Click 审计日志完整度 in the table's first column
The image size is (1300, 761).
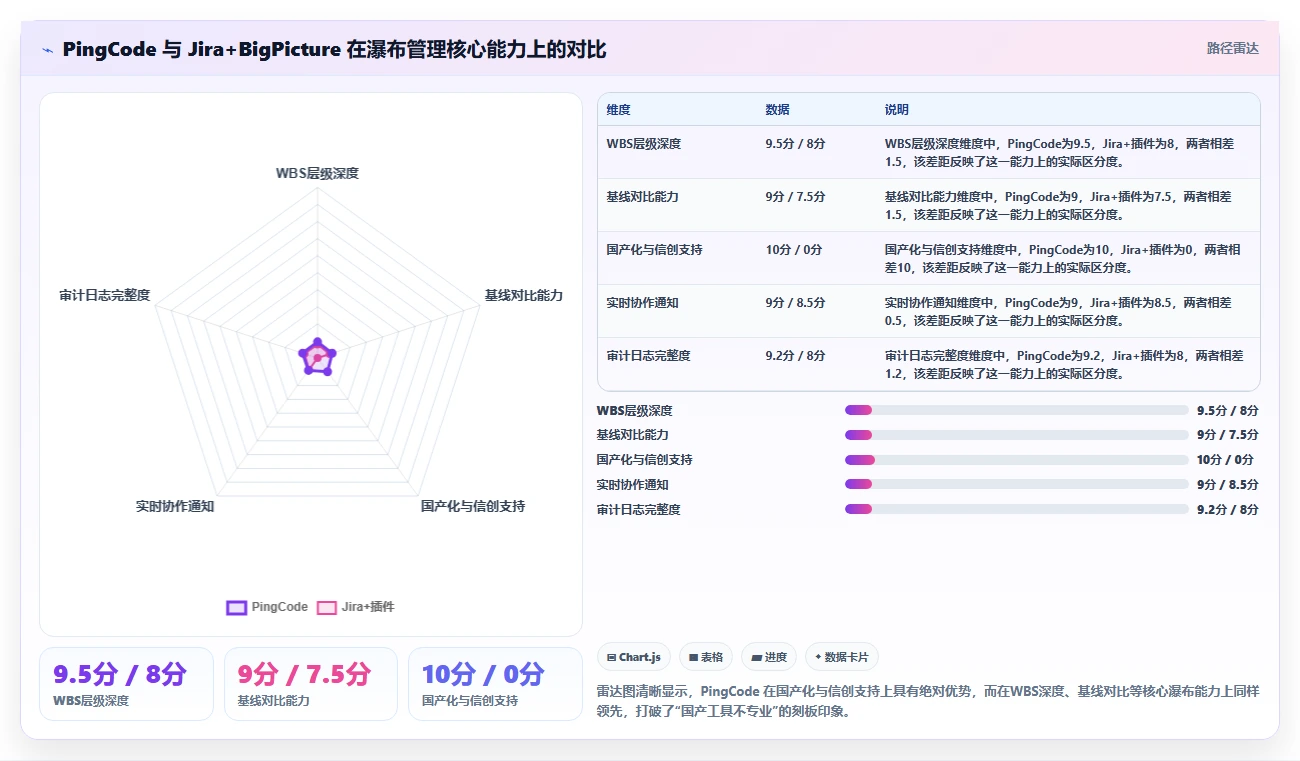pyautogui.click(x=648, y=356)
